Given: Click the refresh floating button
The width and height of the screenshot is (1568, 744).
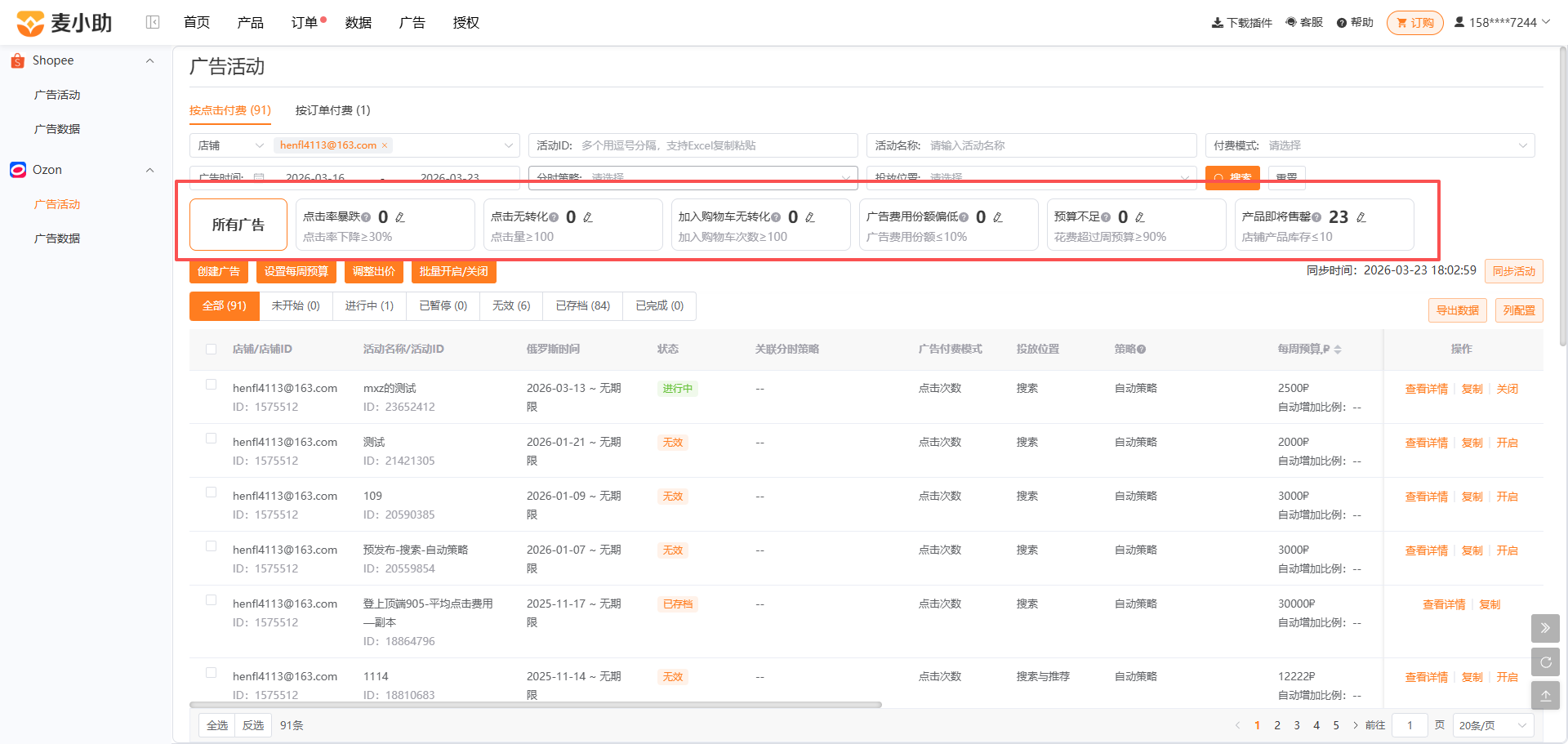Looking at the screenshot, I should (x=1545, y=662).
